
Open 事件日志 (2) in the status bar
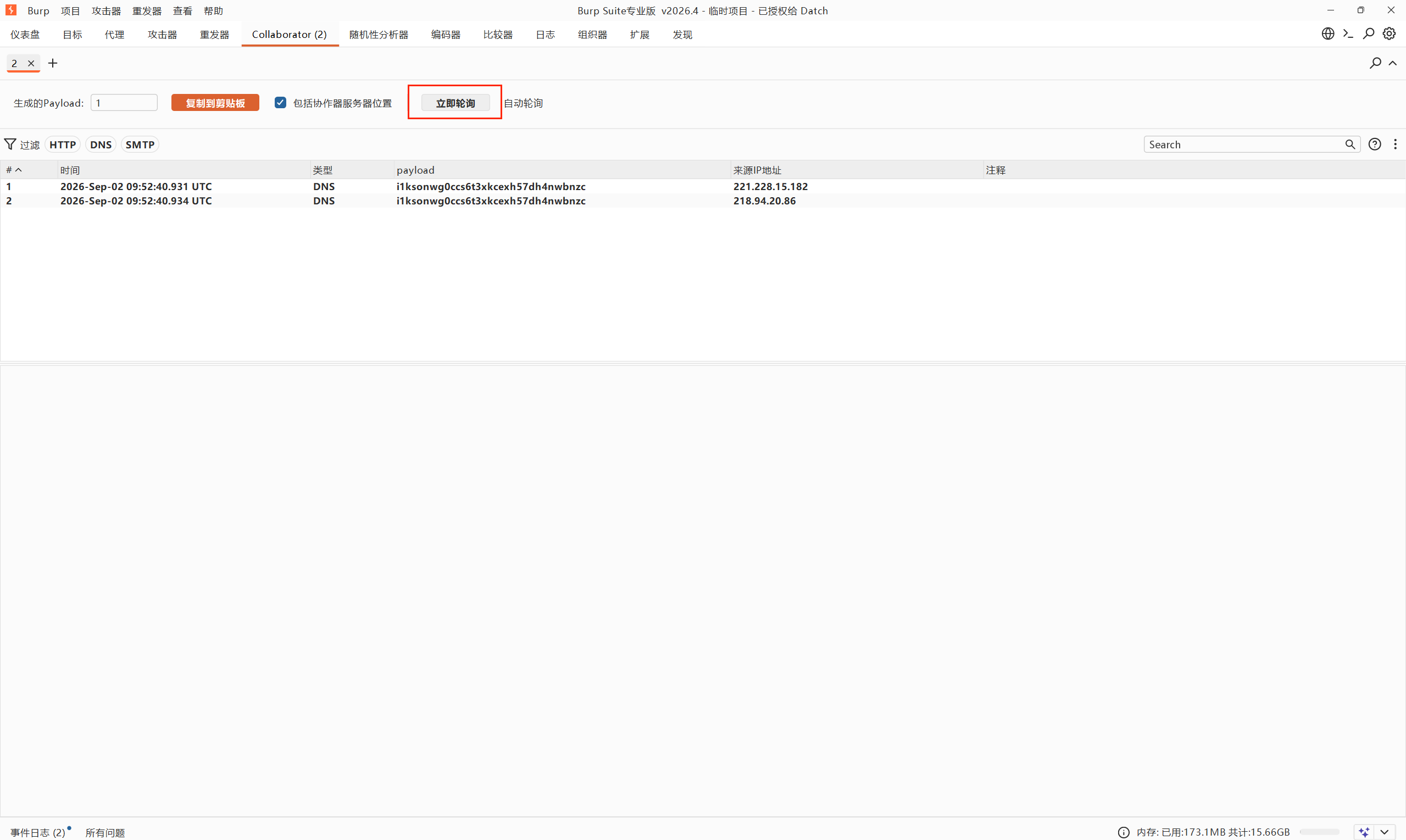tap(38, 832)
